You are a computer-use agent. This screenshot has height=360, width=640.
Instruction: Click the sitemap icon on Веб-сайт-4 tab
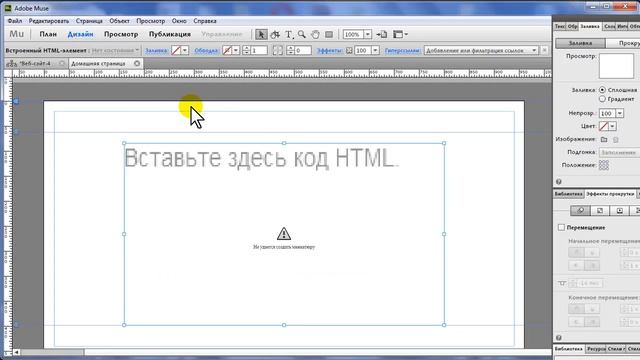(x=12, y=64)
